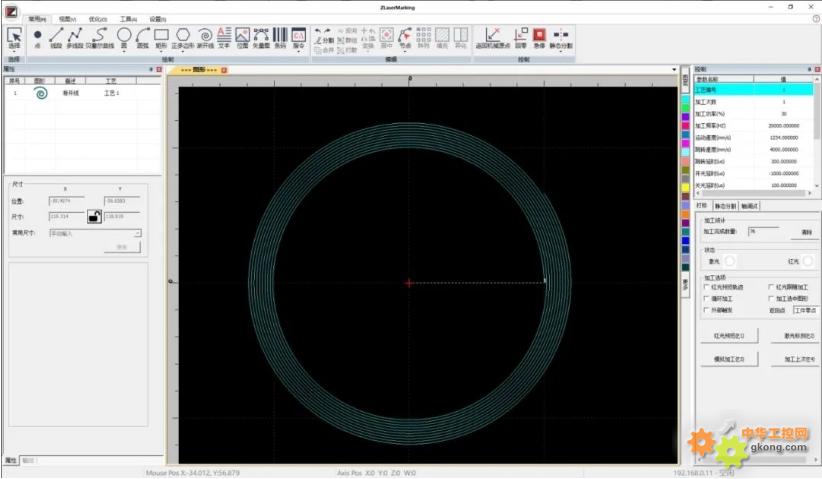Select the spiral object row in list

(x=83, y=93)
